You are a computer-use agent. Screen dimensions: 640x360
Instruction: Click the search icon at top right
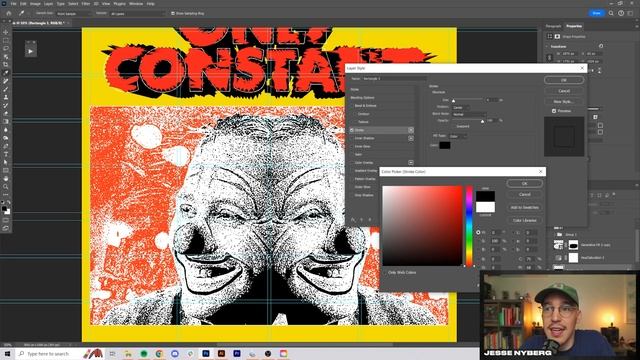(x=611, y=13)
